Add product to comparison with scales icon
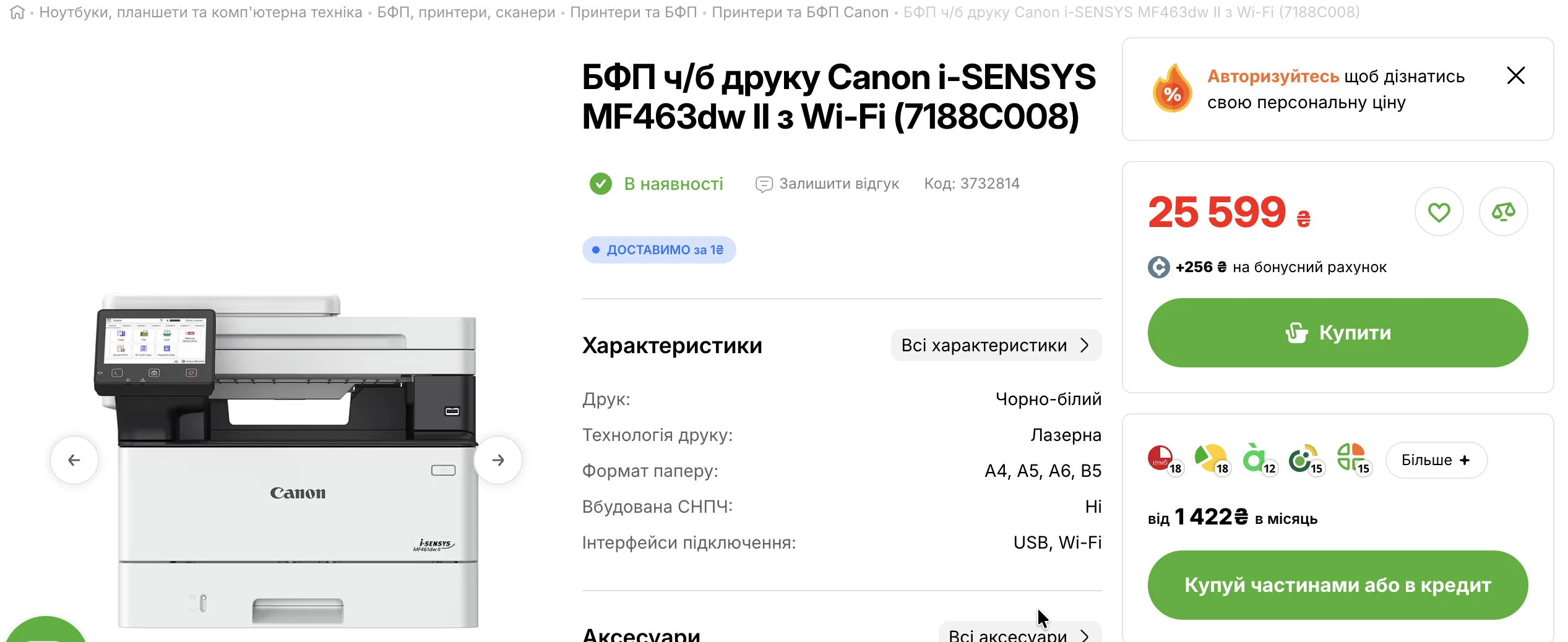1568x642 pixels. tap(1503, 212)
